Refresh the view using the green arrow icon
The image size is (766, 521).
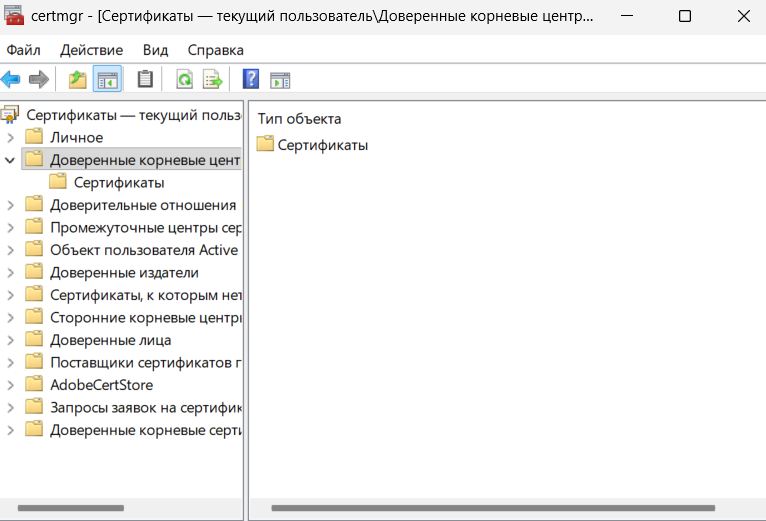[x=184, y=79]
